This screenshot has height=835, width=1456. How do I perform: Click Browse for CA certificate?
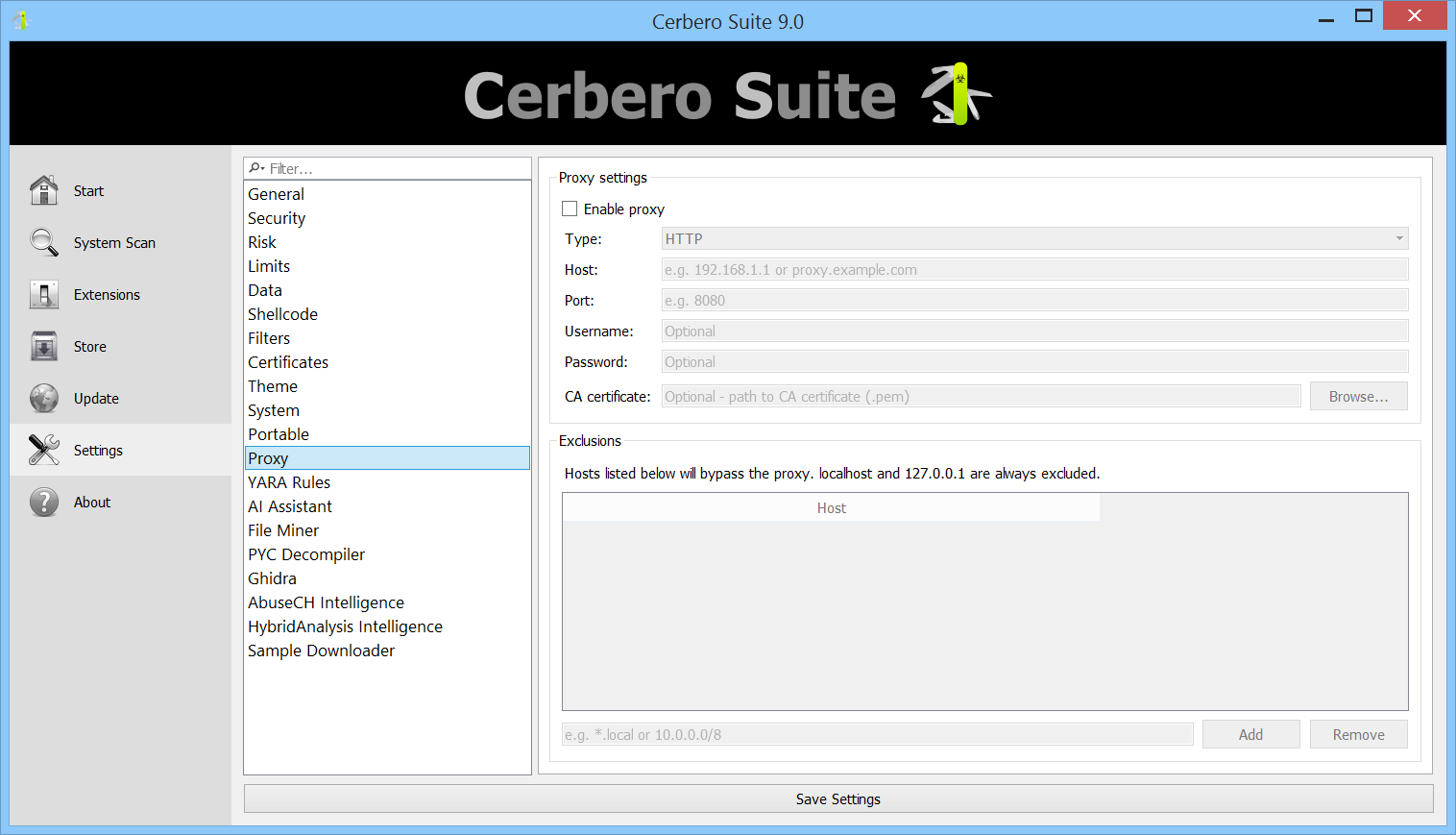1359,396
